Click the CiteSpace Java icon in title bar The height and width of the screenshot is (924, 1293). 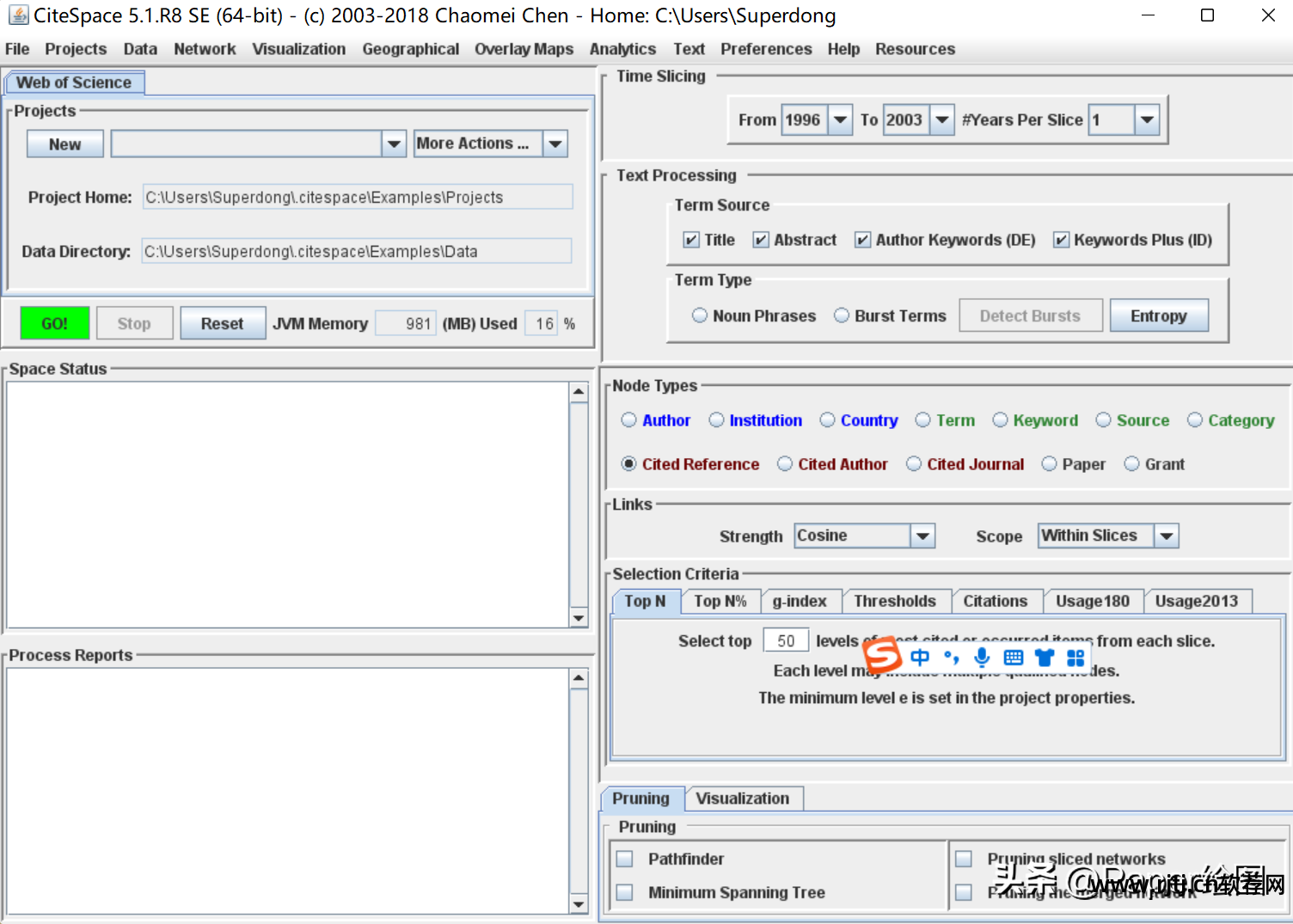coord(17,15)
